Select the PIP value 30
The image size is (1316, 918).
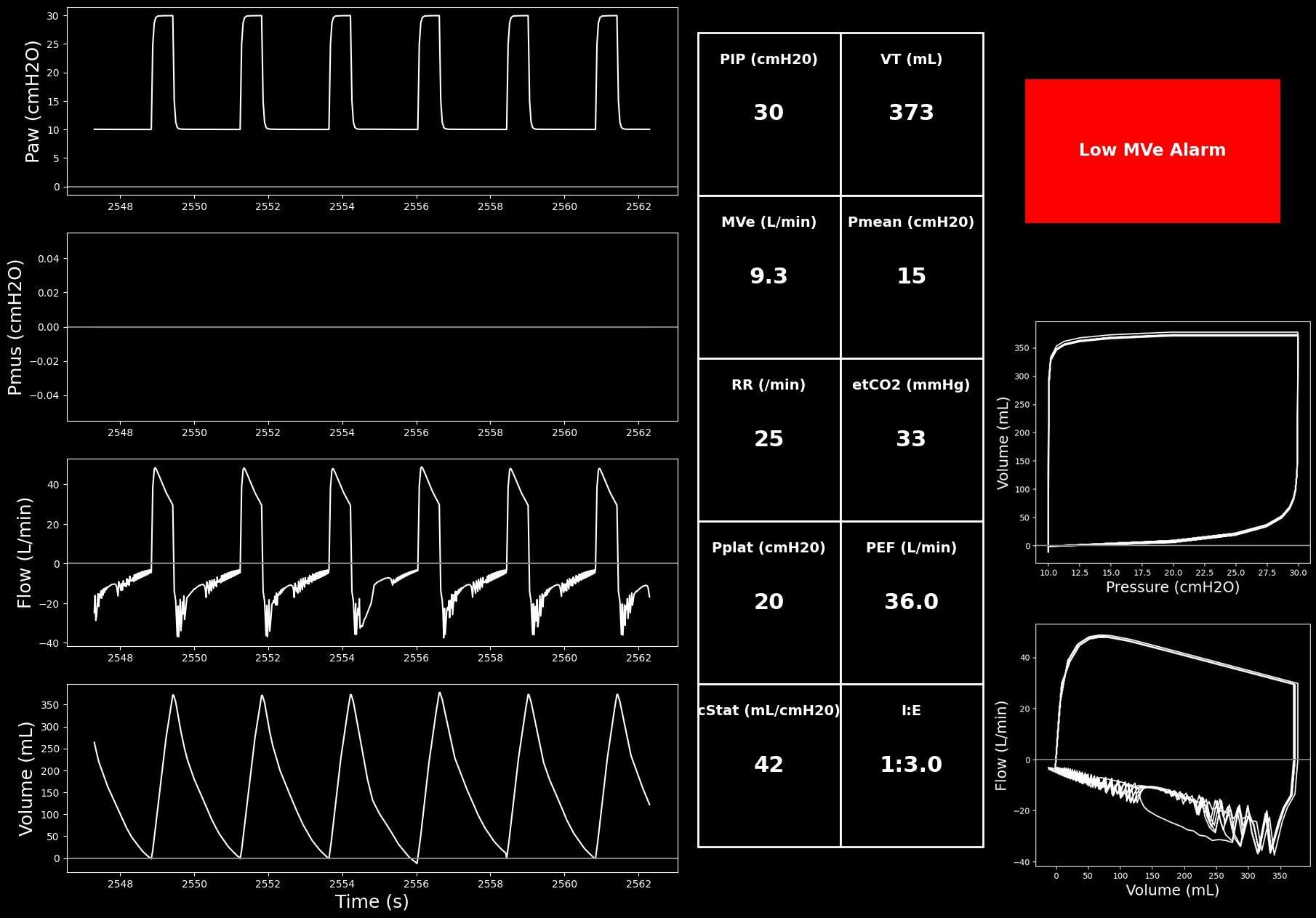(x=769, y=113)
